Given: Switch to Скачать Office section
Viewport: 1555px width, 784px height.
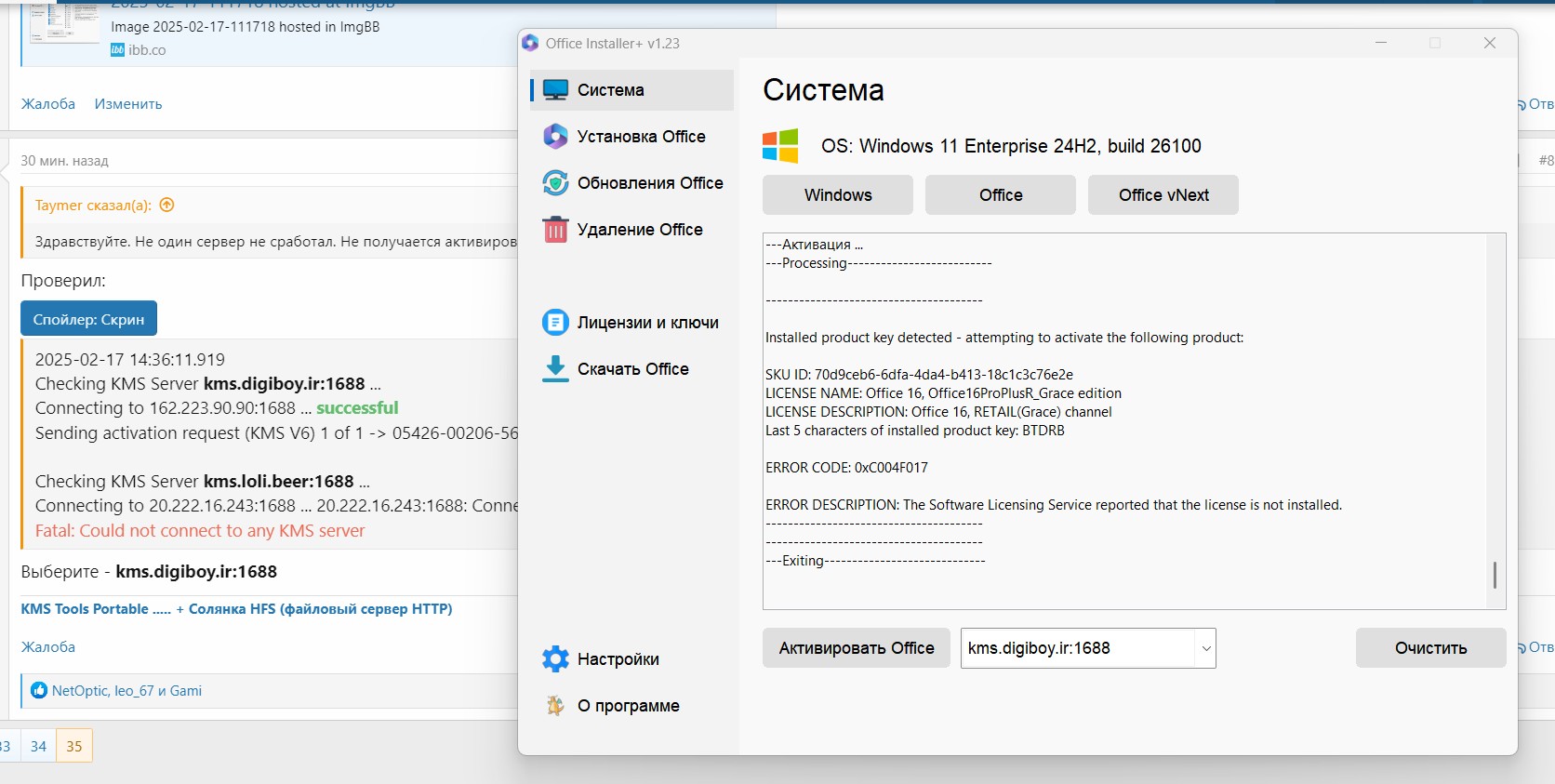Looking at the screenshot, I should (631, 369).
